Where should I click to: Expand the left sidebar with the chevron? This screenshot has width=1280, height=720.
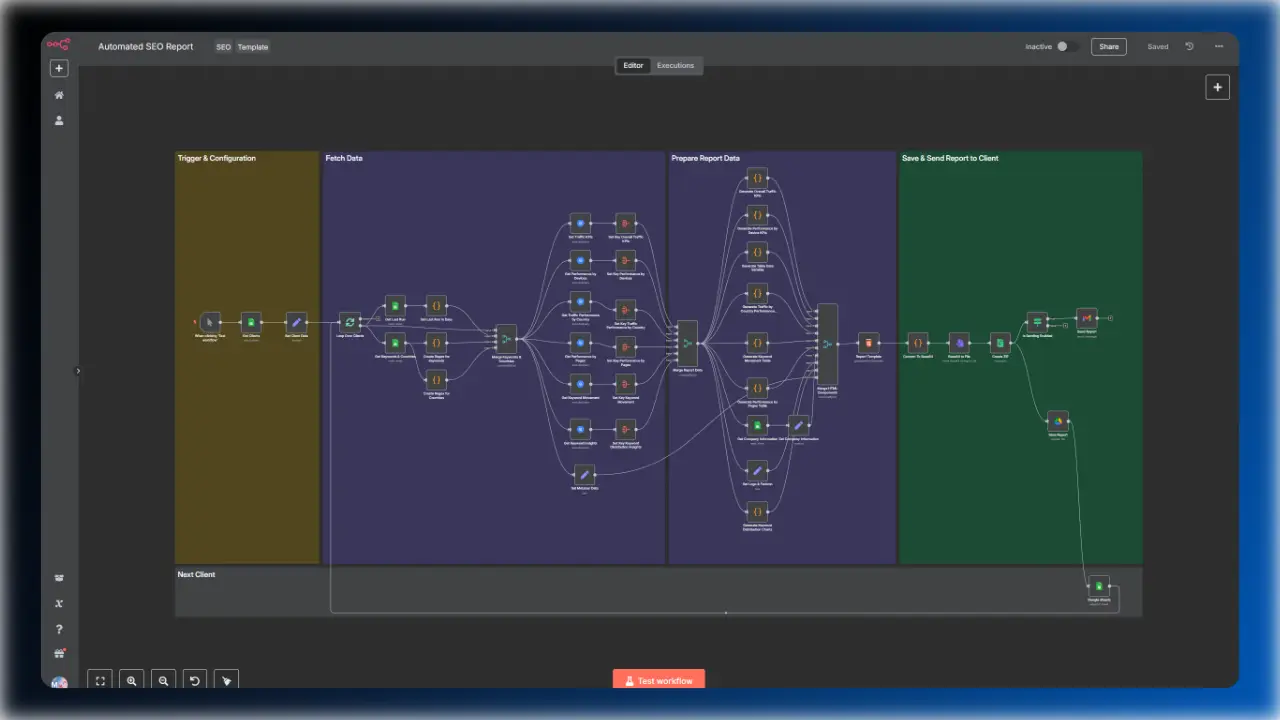[78, 371]
